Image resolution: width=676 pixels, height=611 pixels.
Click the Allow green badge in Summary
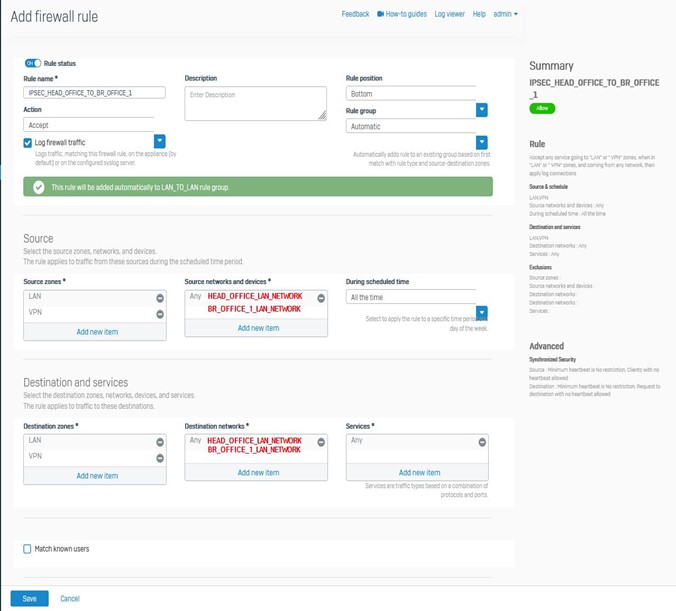(x=542, y=108)
